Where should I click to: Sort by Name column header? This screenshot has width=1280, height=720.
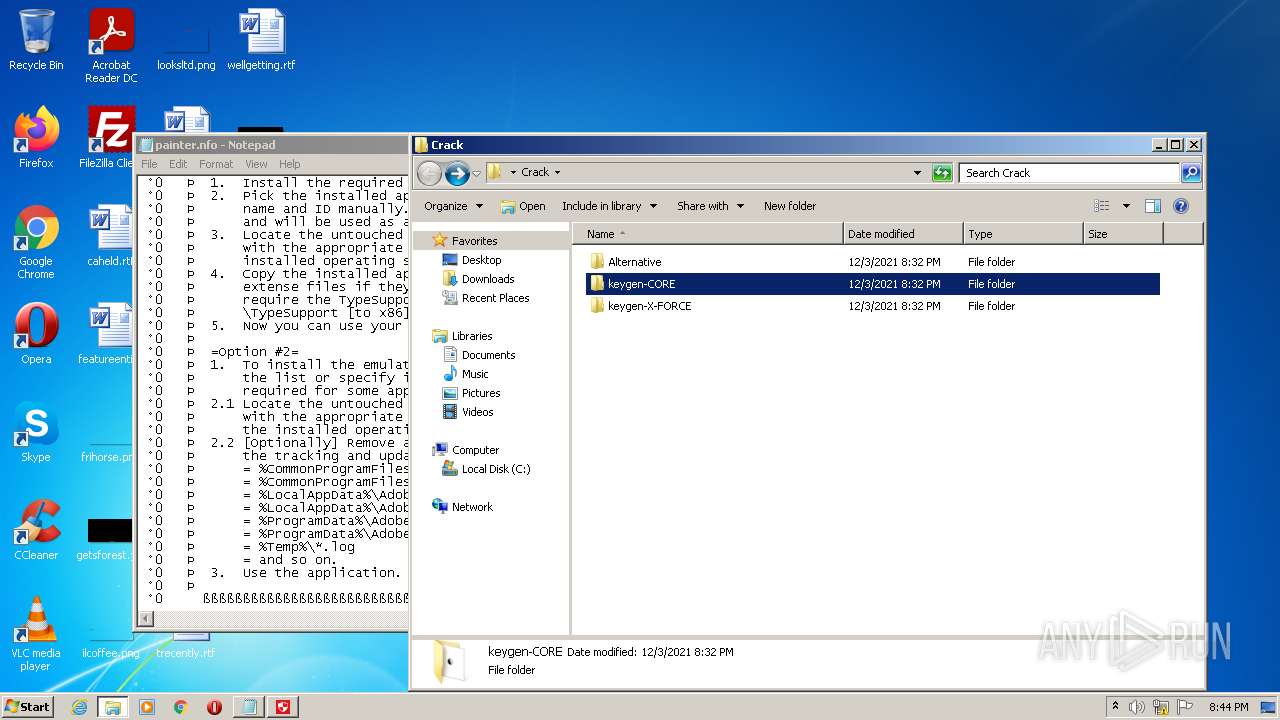point(708,234)
